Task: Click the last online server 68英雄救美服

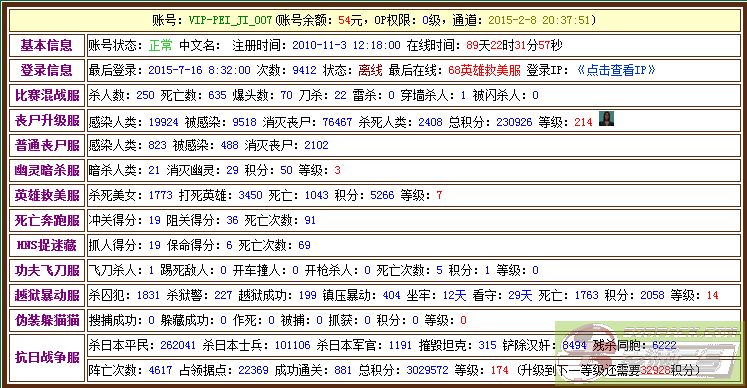Action: 484,71
